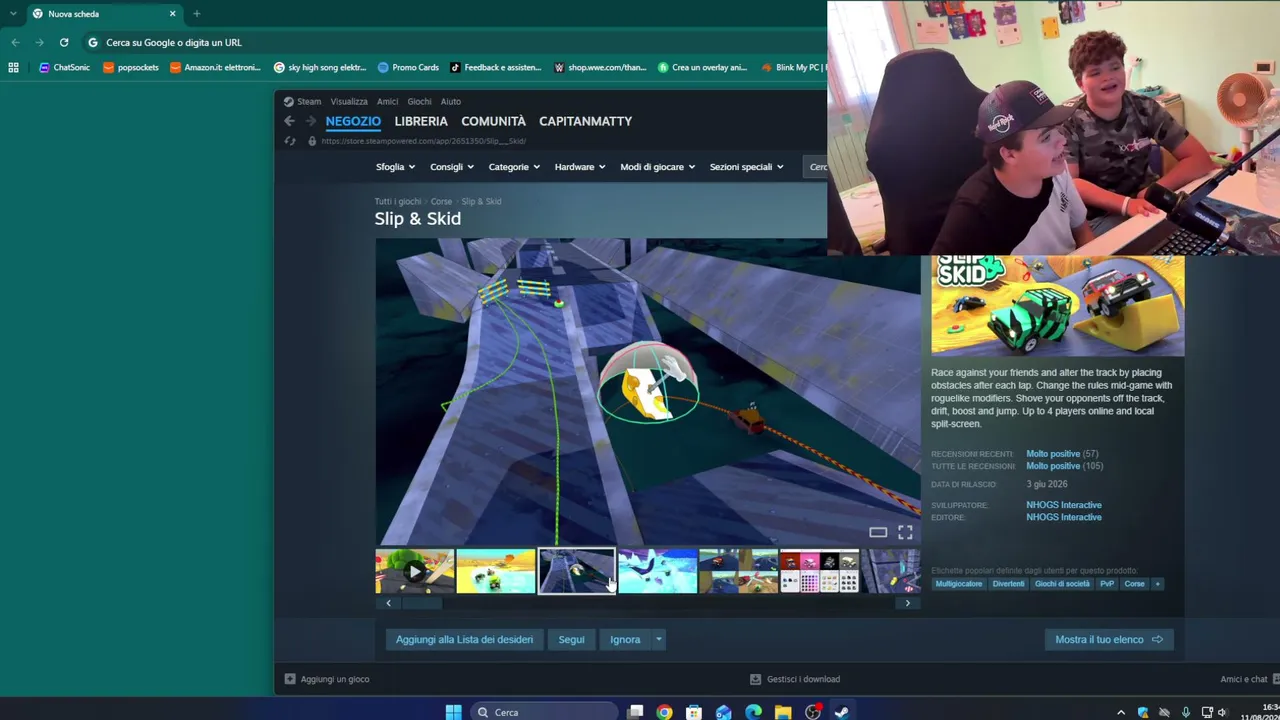This screenshot has width=1280, height=720.
Task: Click the Ignora button
Action: (x=625, y=640)
